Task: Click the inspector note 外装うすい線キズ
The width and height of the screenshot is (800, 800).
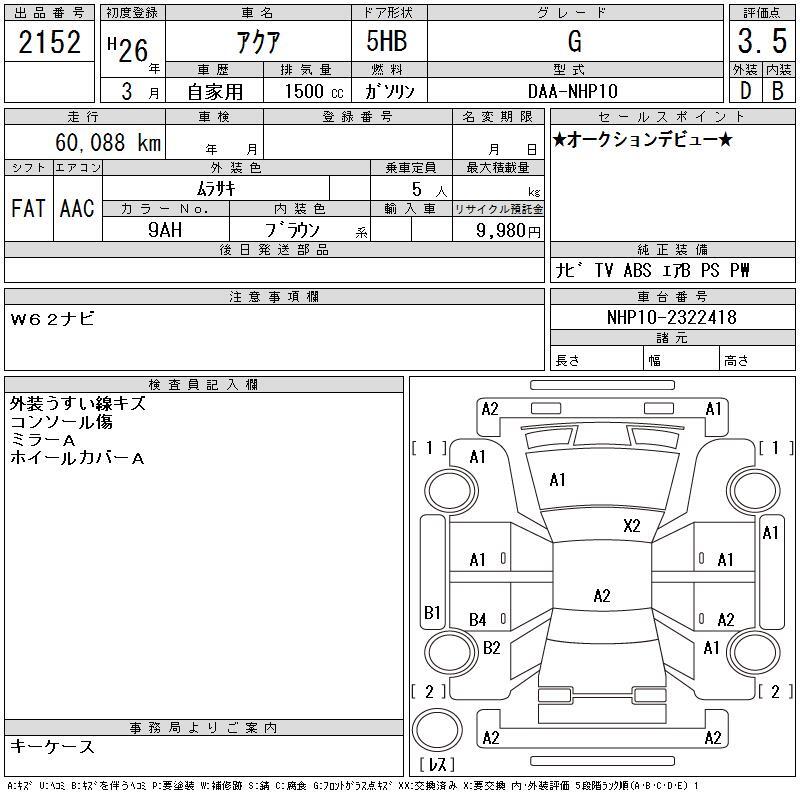Action: point(78,404)
